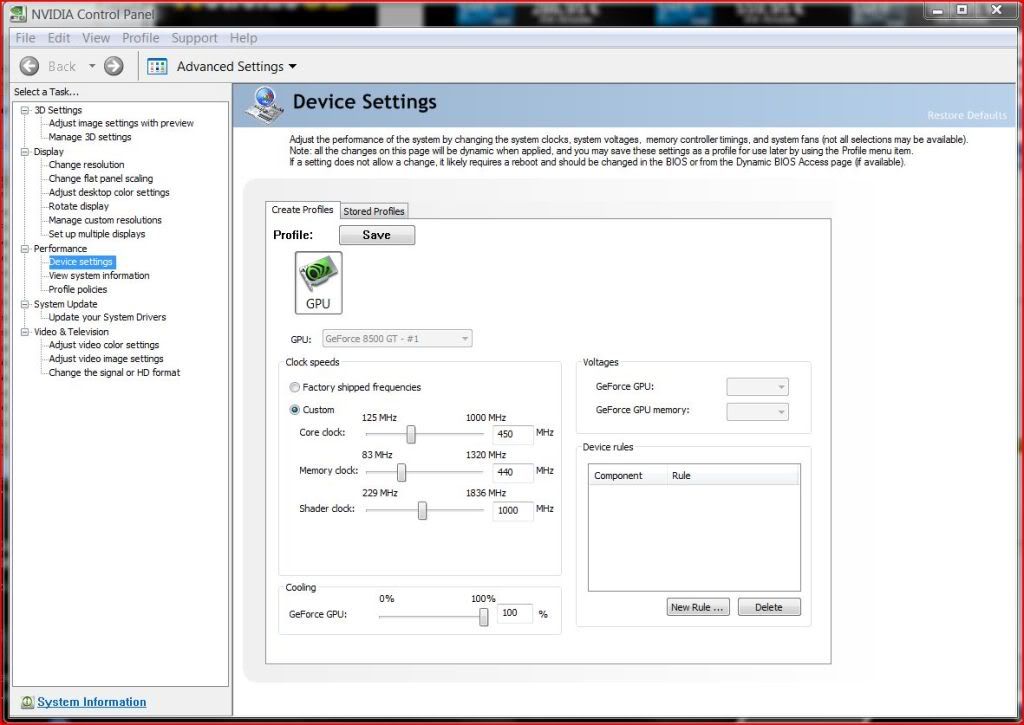Viewport: 1024px width, 725px height.
Task: Click the System Information icon
Action: click(27, 702)
